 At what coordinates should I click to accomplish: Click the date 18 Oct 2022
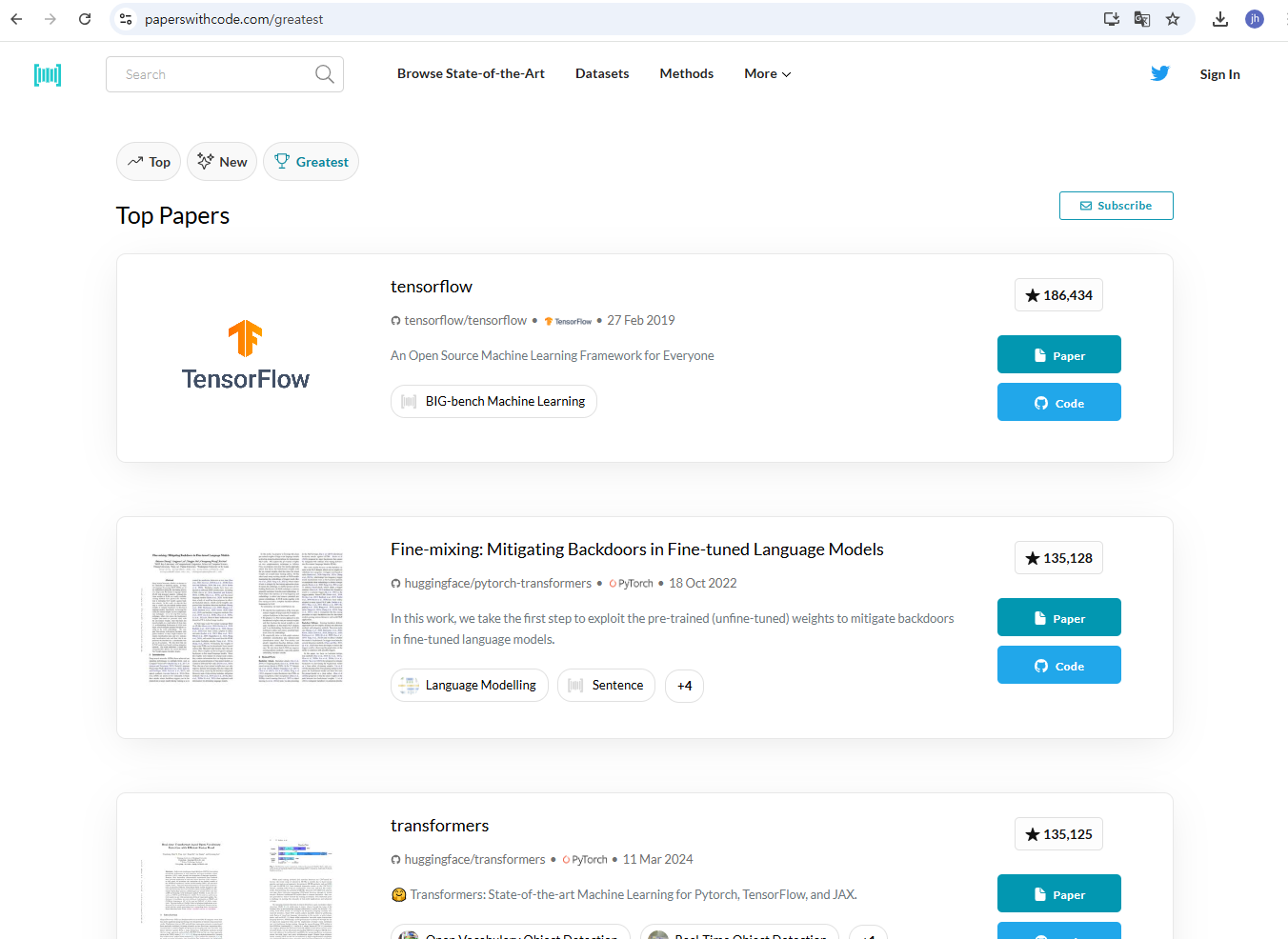pyautogui.click(x=703, y=583)
